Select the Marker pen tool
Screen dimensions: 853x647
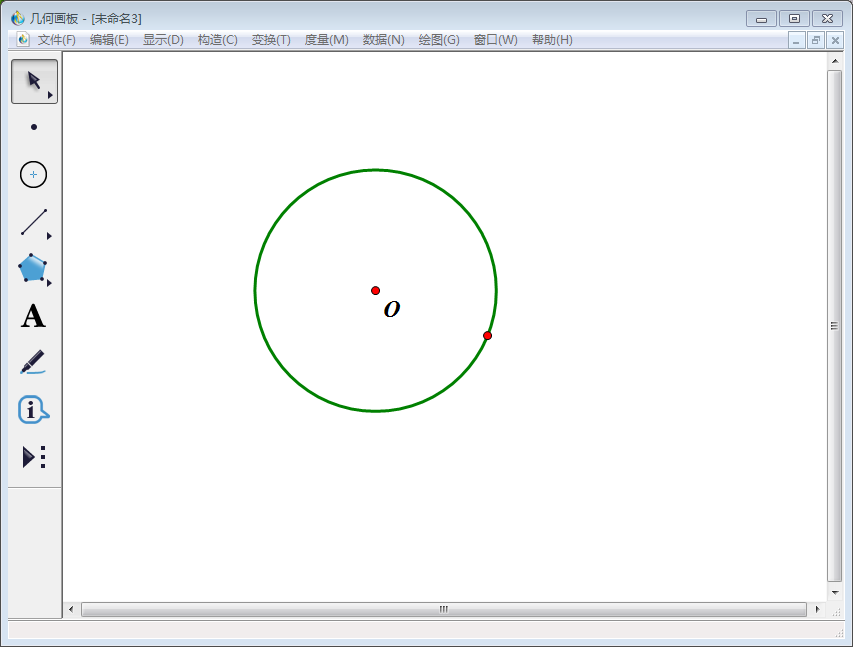pyautogui.click(x=33, y=362)
